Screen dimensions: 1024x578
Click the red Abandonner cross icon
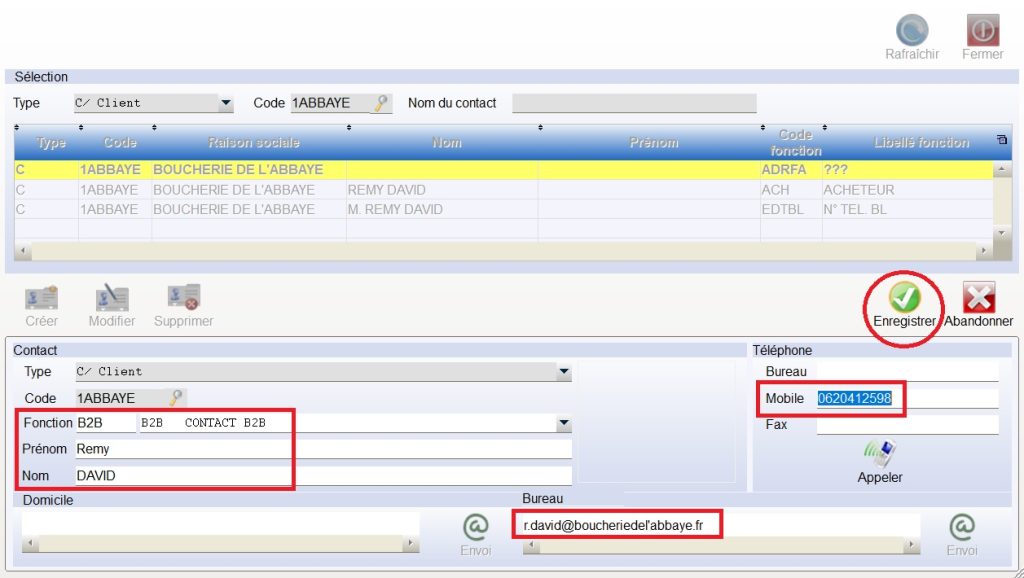click(x=978, y=297)
